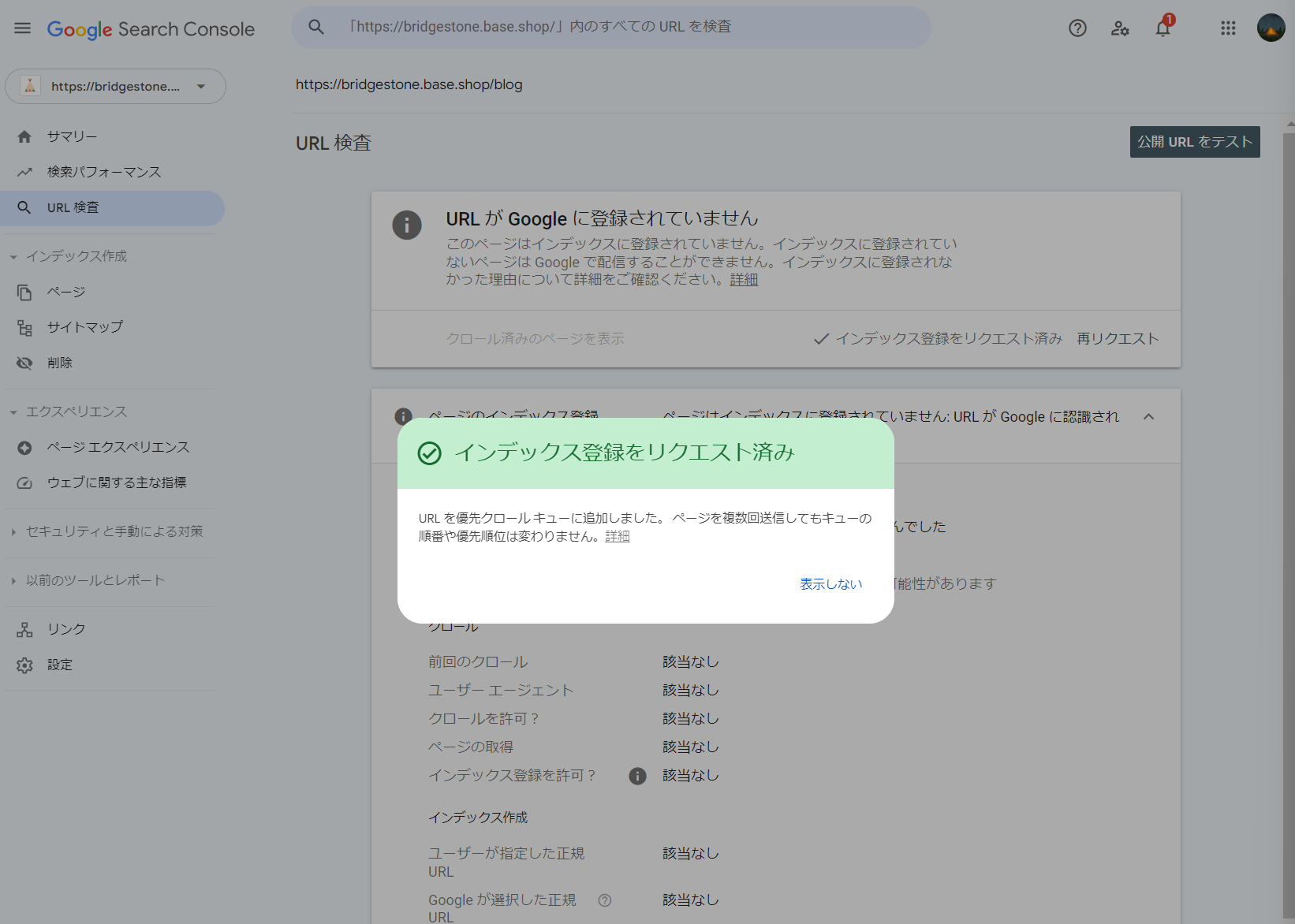This screenshot has width=1295, height=924.
Task: Click the info icon in the not-indexed card
Action: [x=407, y=225]
